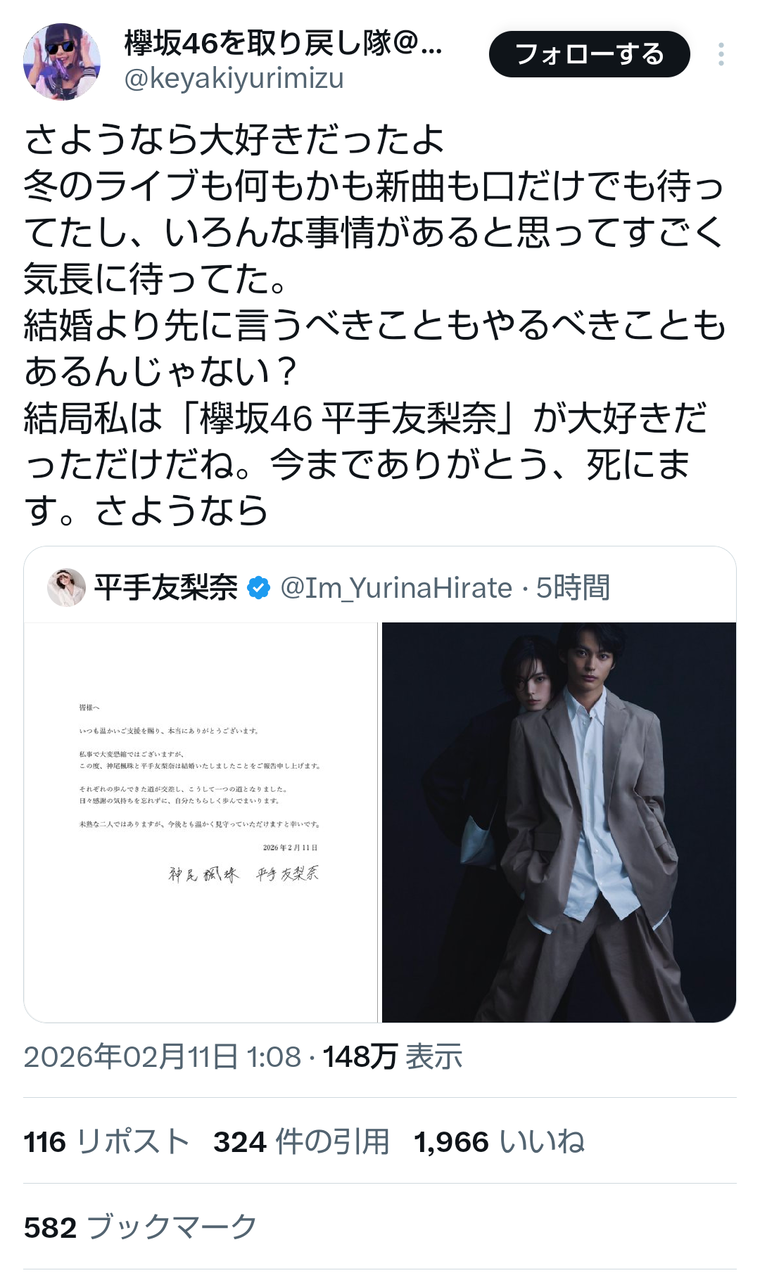Open the 582 ブックマーク count
Screen dimensions: 760x1280
(x=140, y=1227)
